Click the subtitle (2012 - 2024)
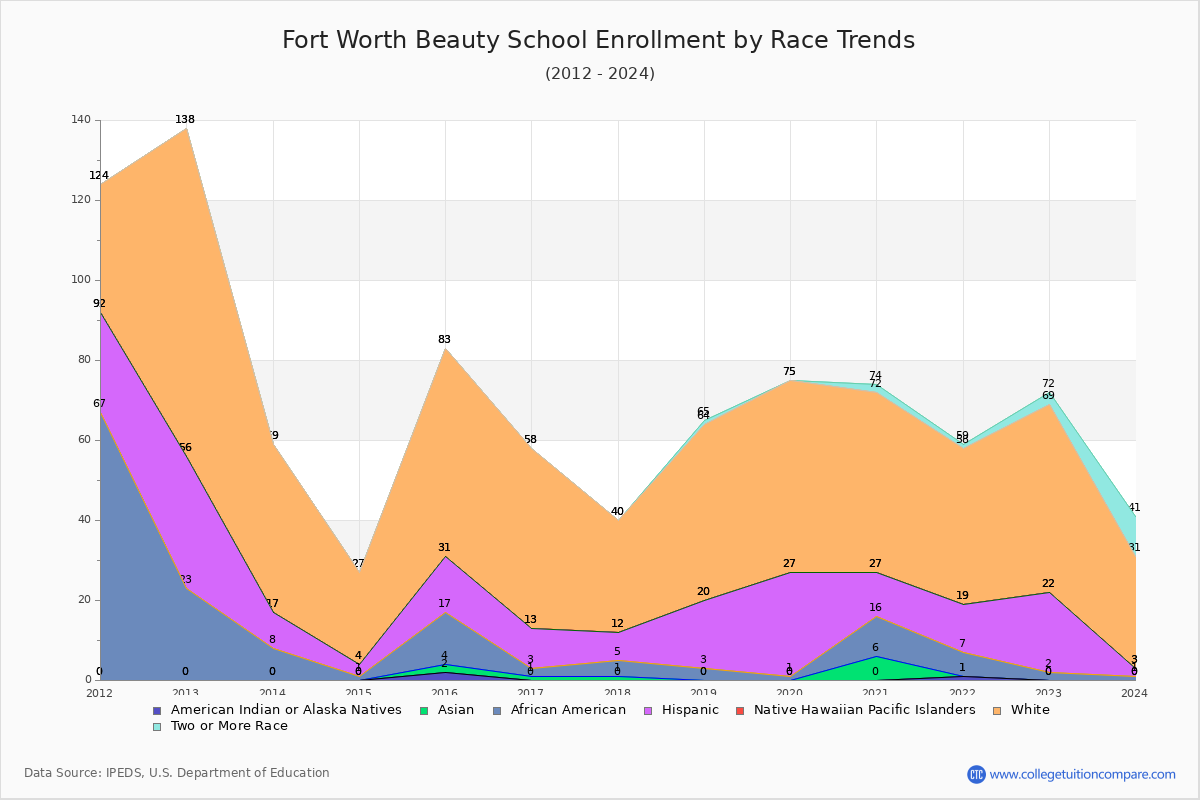The image size is (1200, 800). 600,74
